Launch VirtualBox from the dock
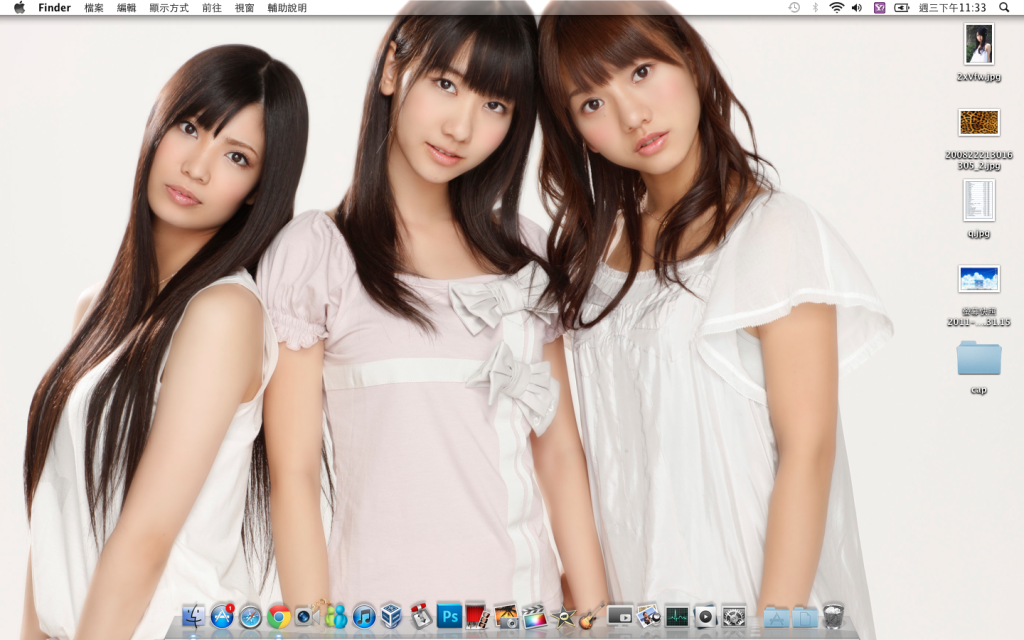 coord(392,616)
